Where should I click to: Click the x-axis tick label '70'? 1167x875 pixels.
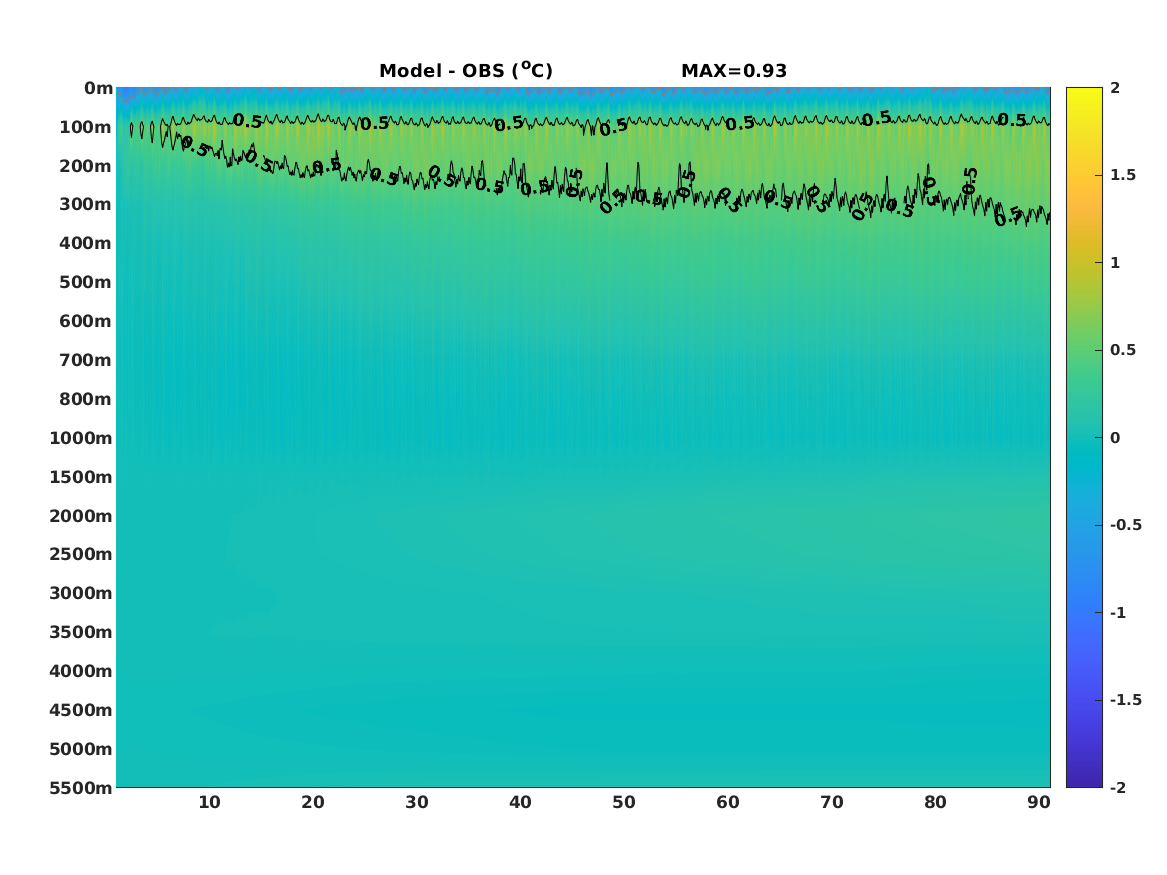coord(831,802)
